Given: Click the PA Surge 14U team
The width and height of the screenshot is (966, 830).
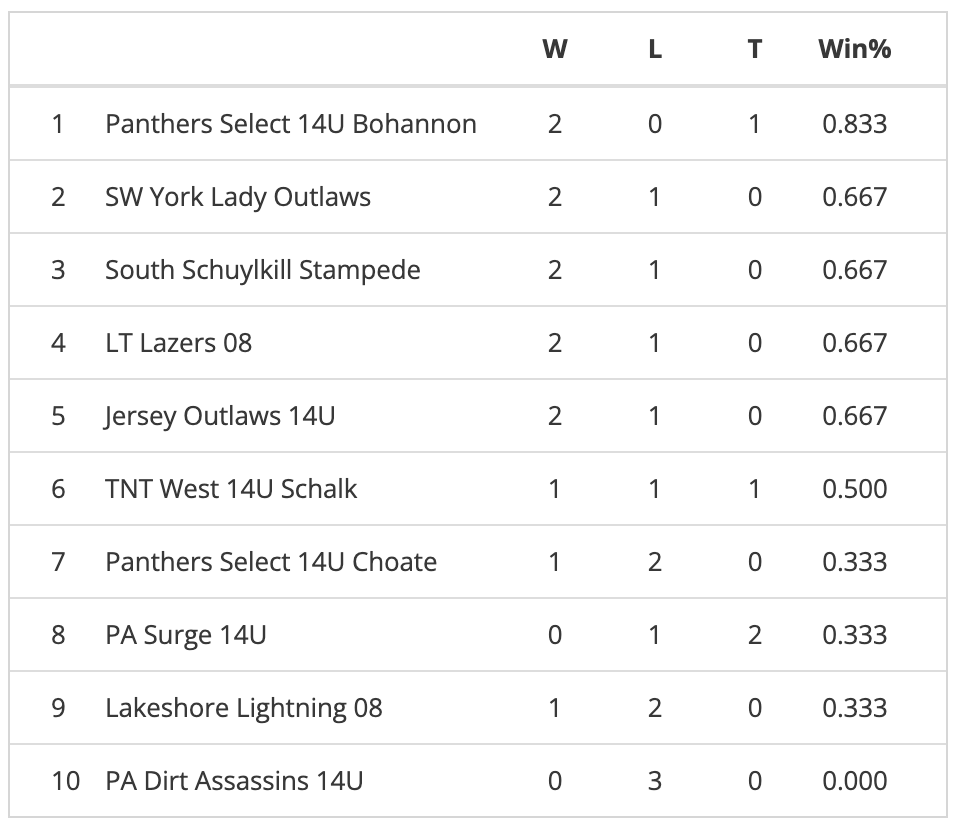Looking at the screenshot, I should [186, 635].
